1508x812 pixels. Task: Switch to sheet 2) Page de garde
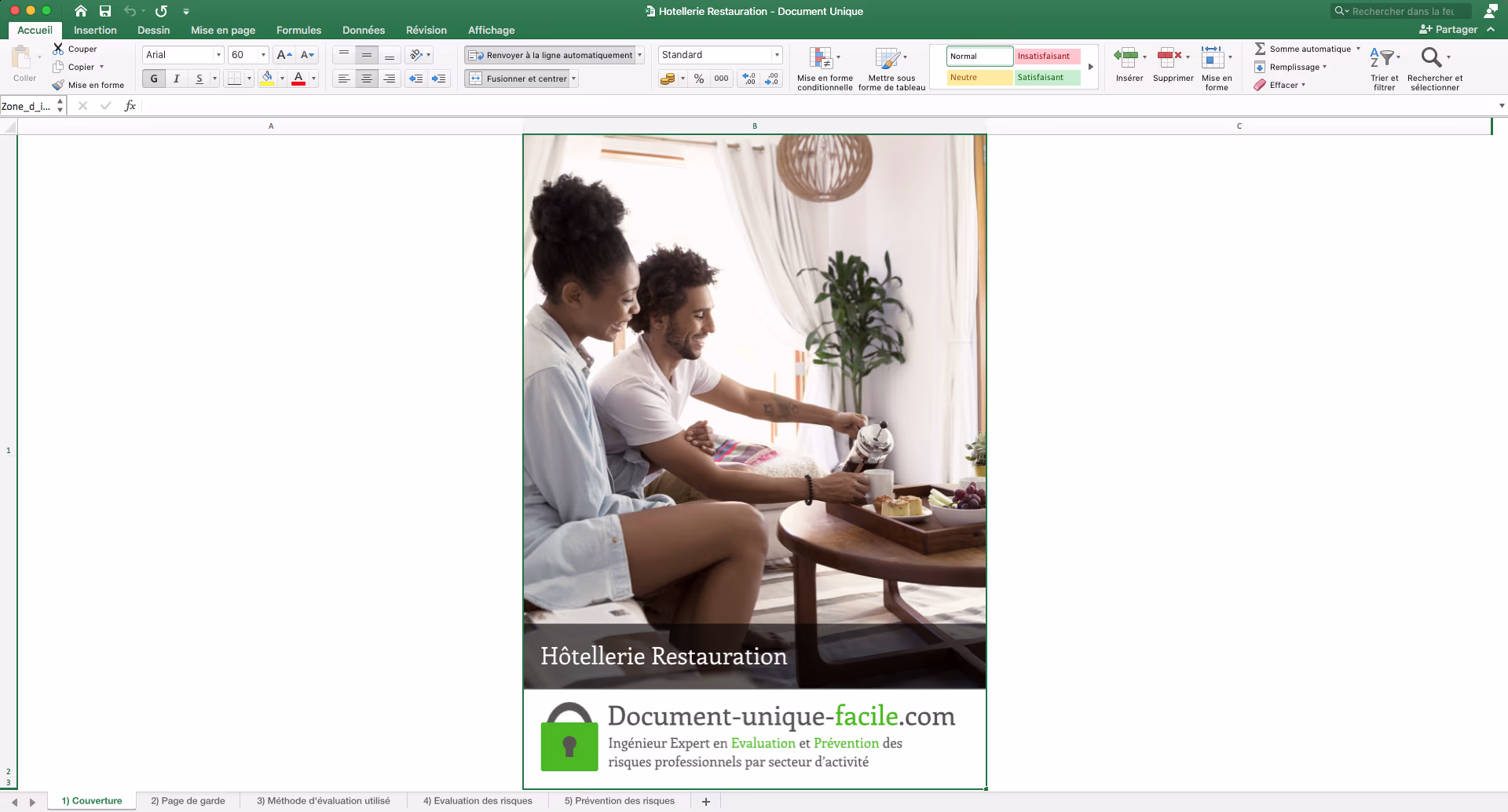click(188, 801)
